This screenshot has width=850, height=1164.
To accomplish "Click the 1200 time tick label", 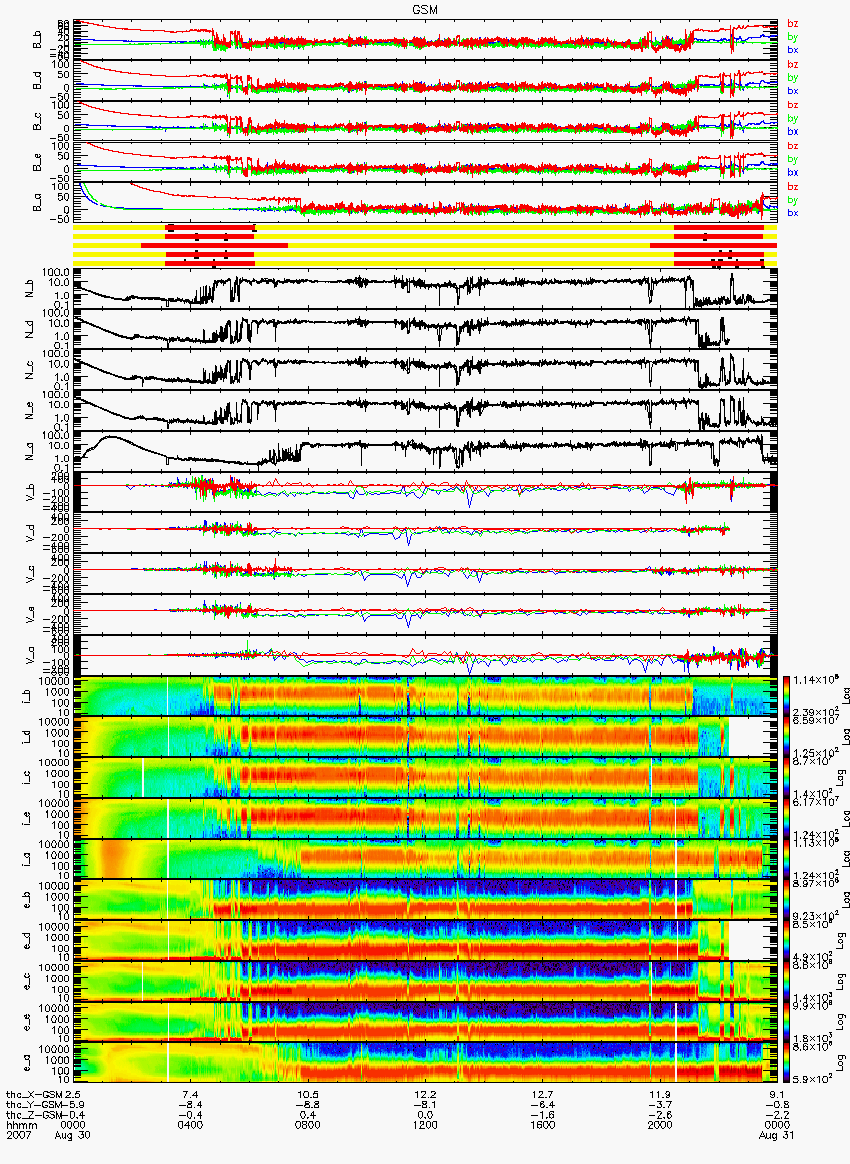I will (425, 1124).
